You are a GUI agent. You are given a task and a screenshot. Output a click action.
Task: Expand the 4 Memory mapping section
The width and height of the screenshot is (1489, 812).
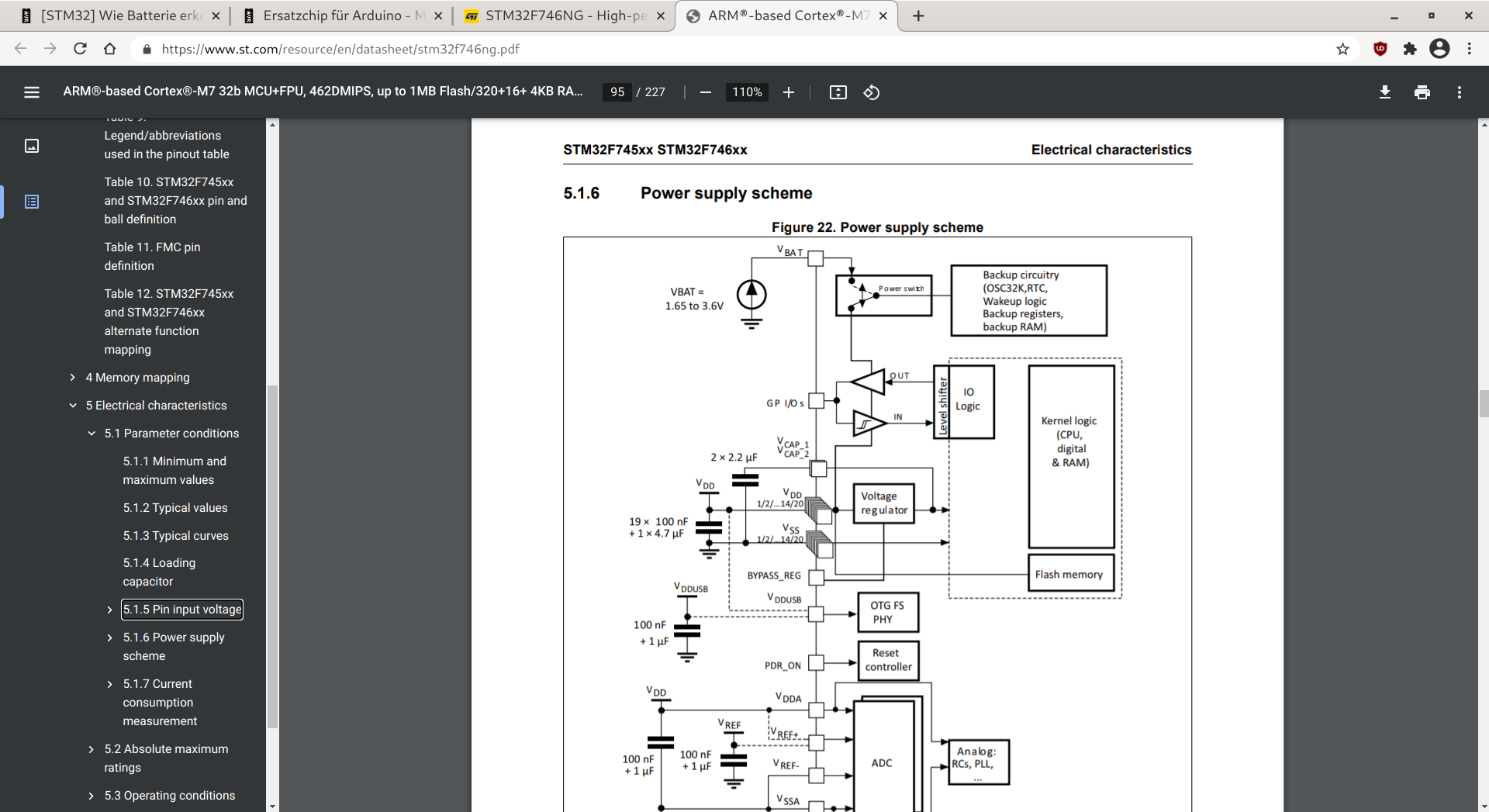point(73,378)
